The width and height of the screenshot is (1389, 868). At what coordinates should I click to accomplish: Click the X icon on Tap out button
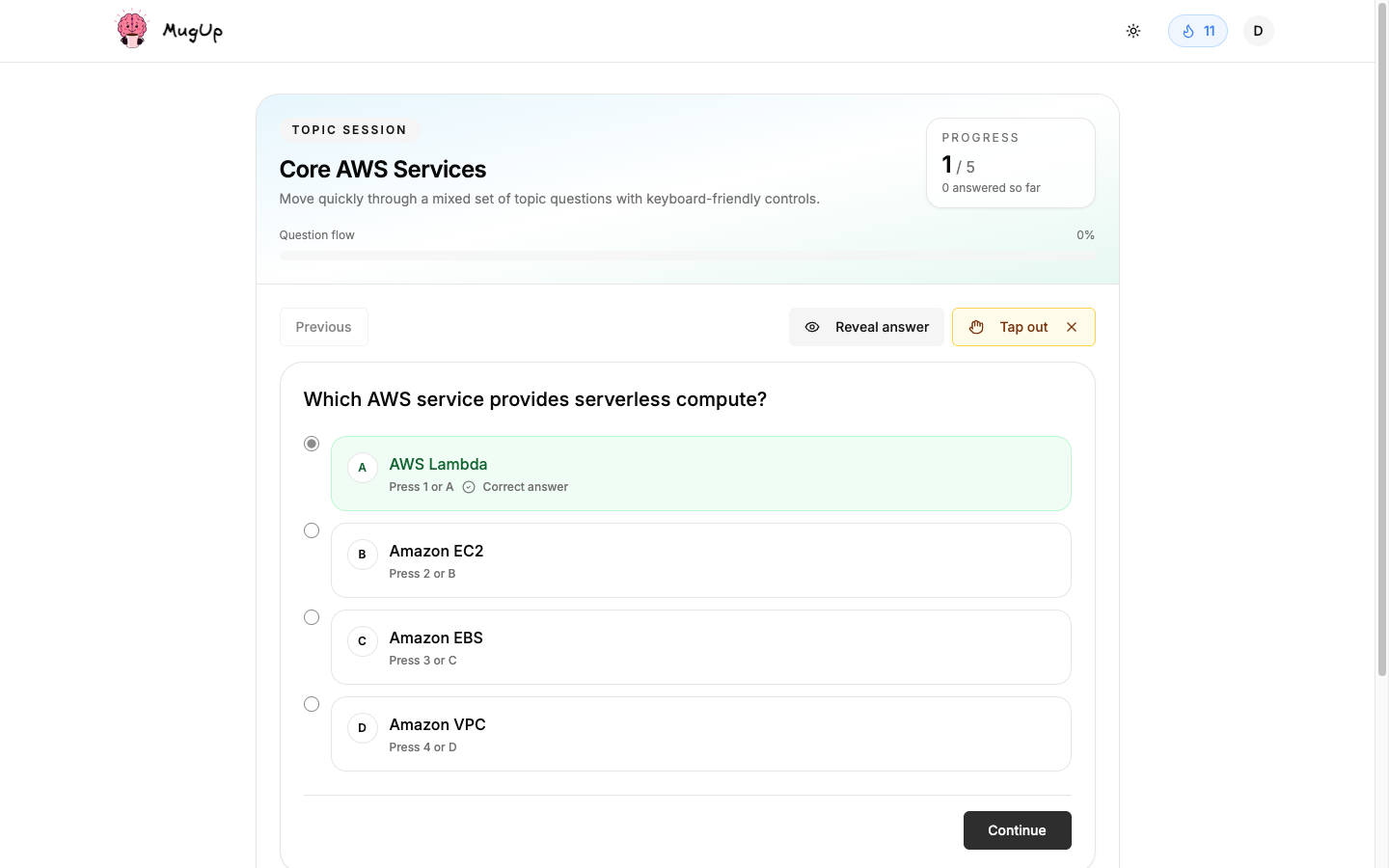(1072, 327)
